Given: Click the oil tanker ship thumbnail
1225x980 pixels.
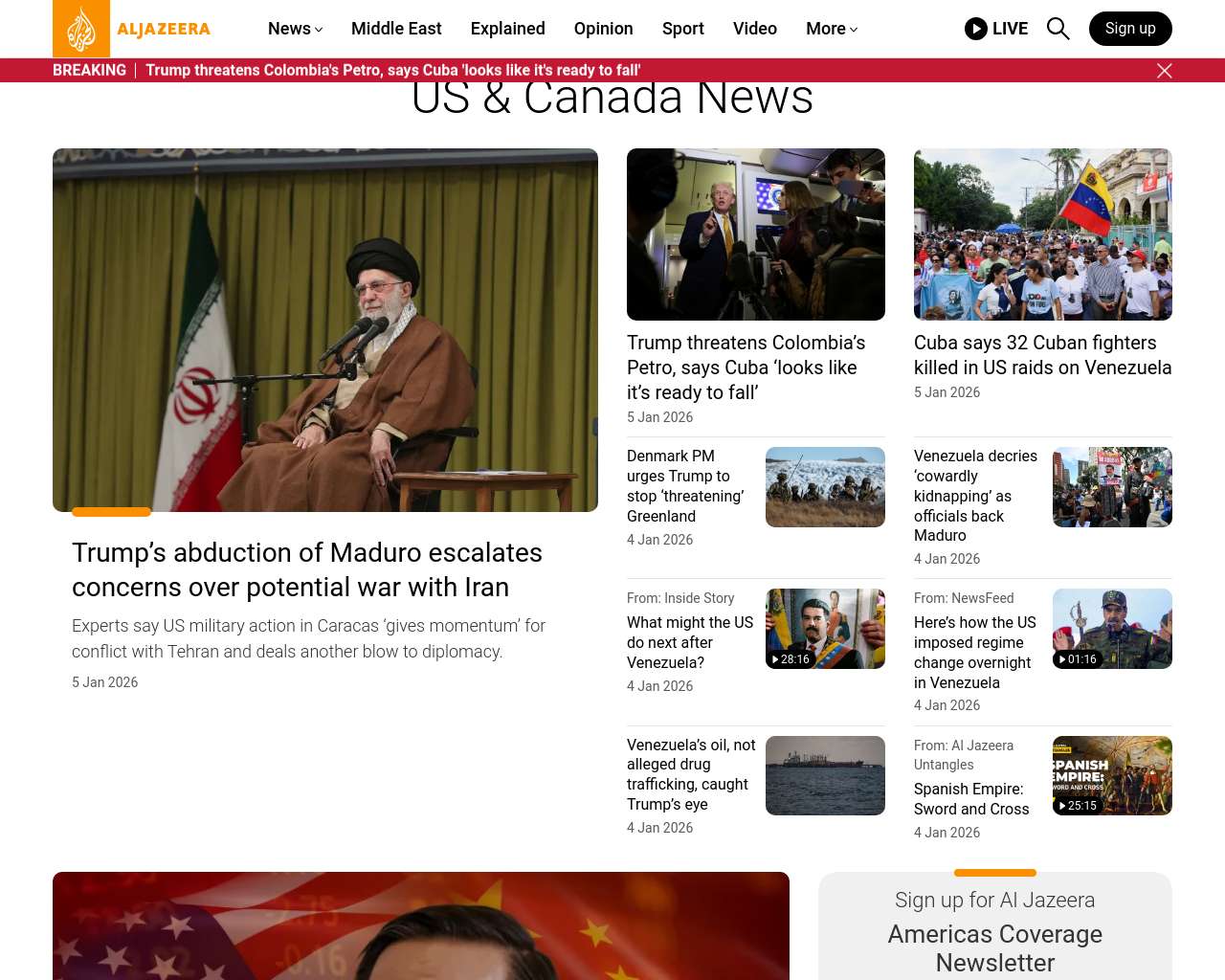Looking at the screenshot, I should point(824,775).
